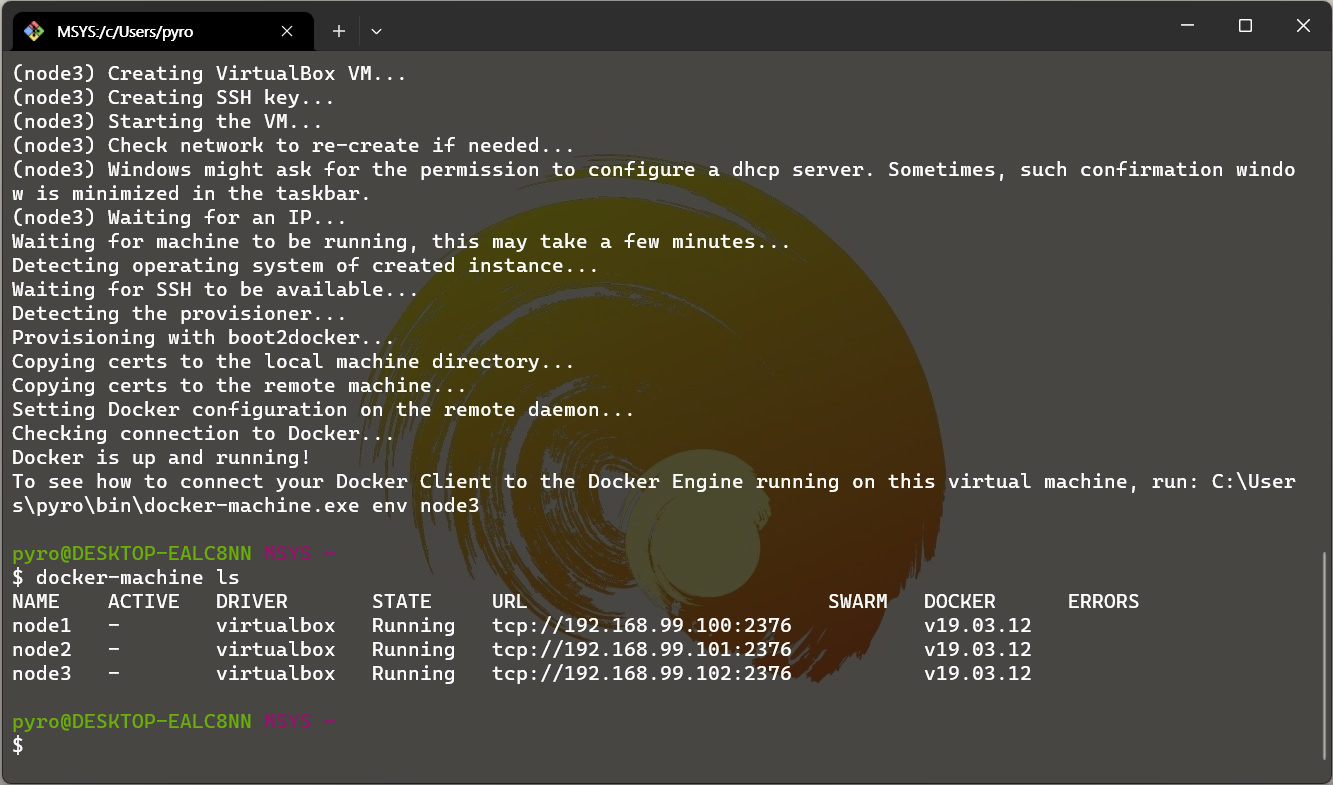Click URL tcp://192.168.99.100:2376

click(x=642, y=626)
